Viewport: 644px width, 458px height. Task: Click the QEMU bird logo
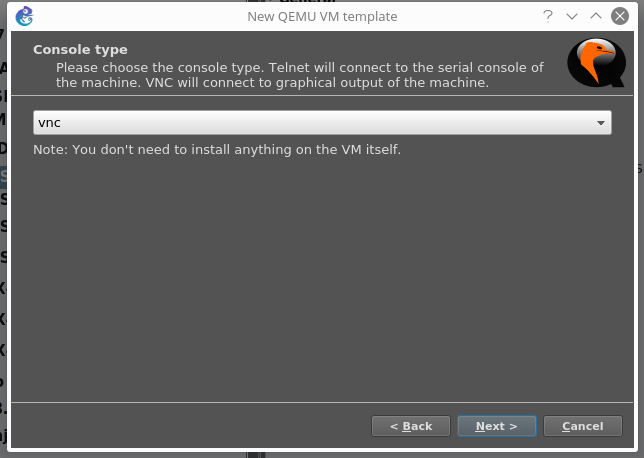[x=589, y=64]
